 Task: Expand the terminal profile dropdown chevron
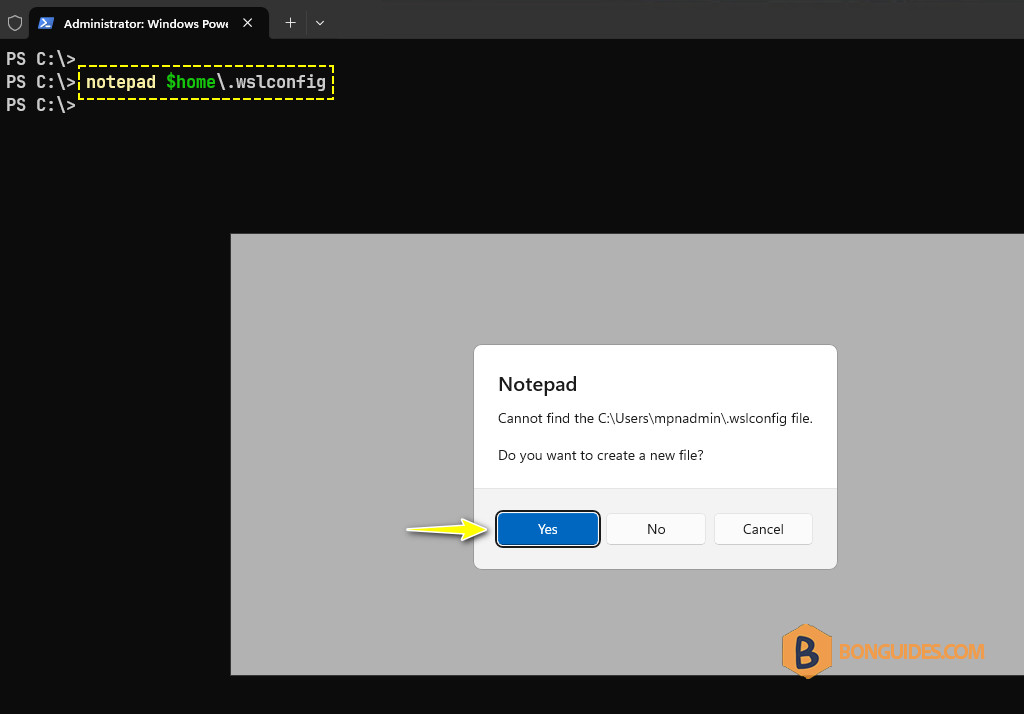click(x=320, y=23)
